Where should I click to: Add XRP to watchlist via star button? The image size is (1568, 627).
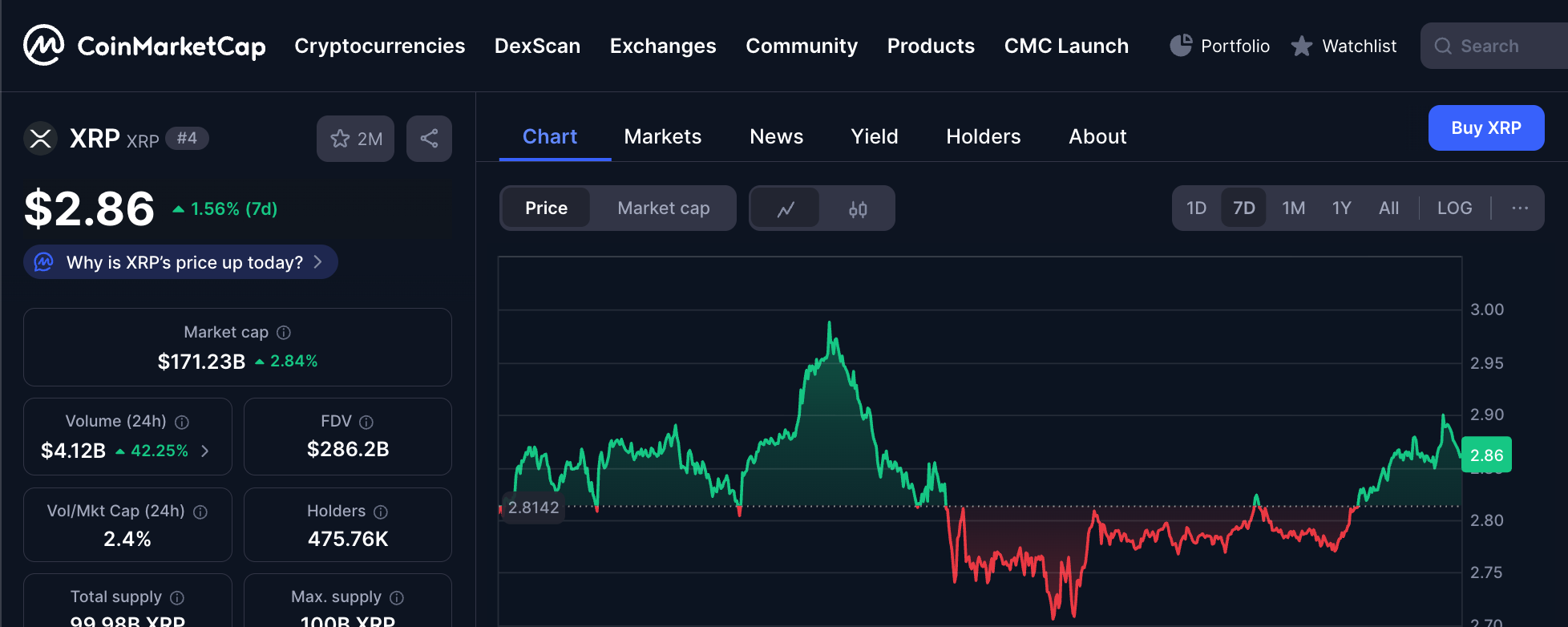click(355, 139)
